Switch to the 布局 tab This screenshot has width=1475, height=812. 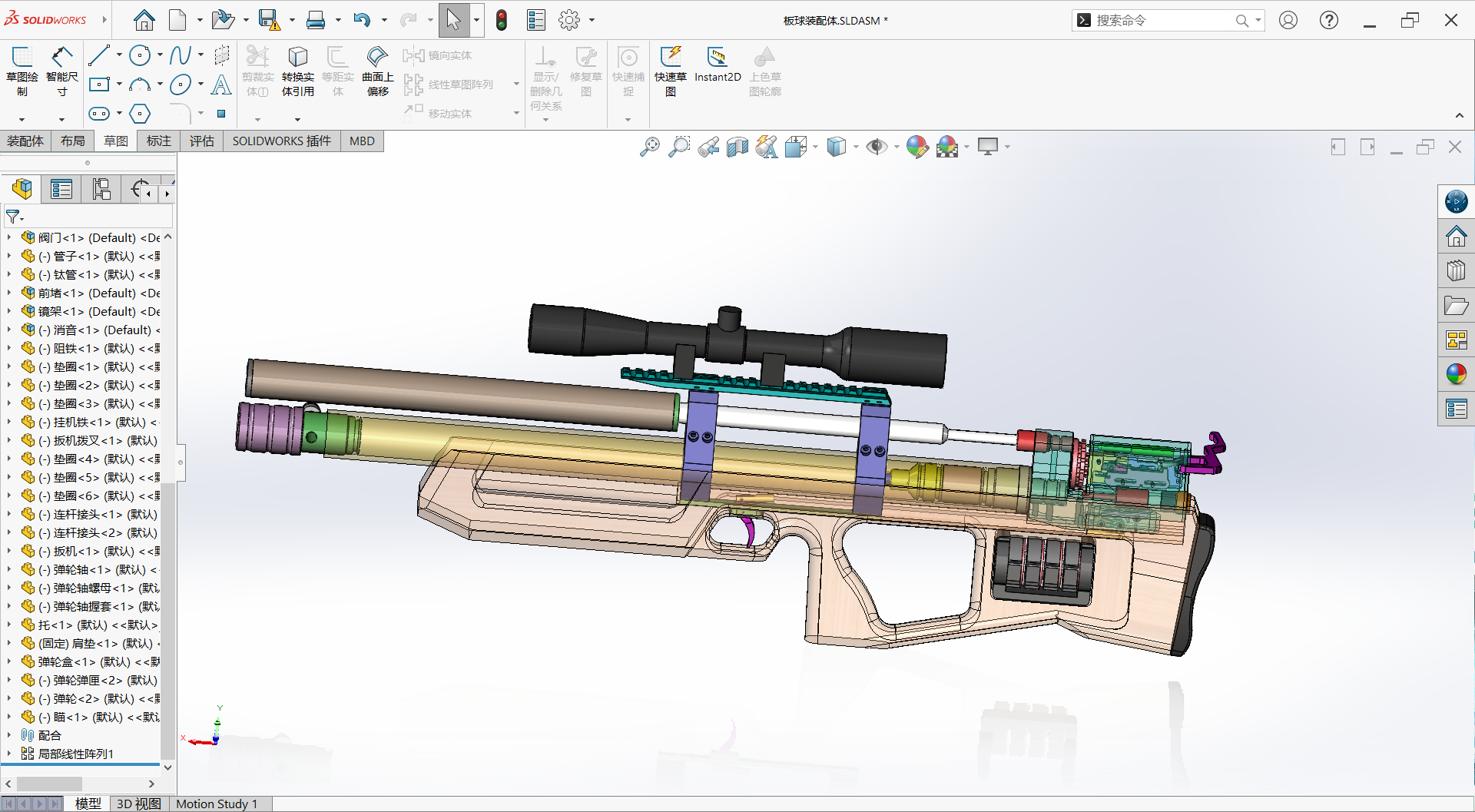[73, 141]
